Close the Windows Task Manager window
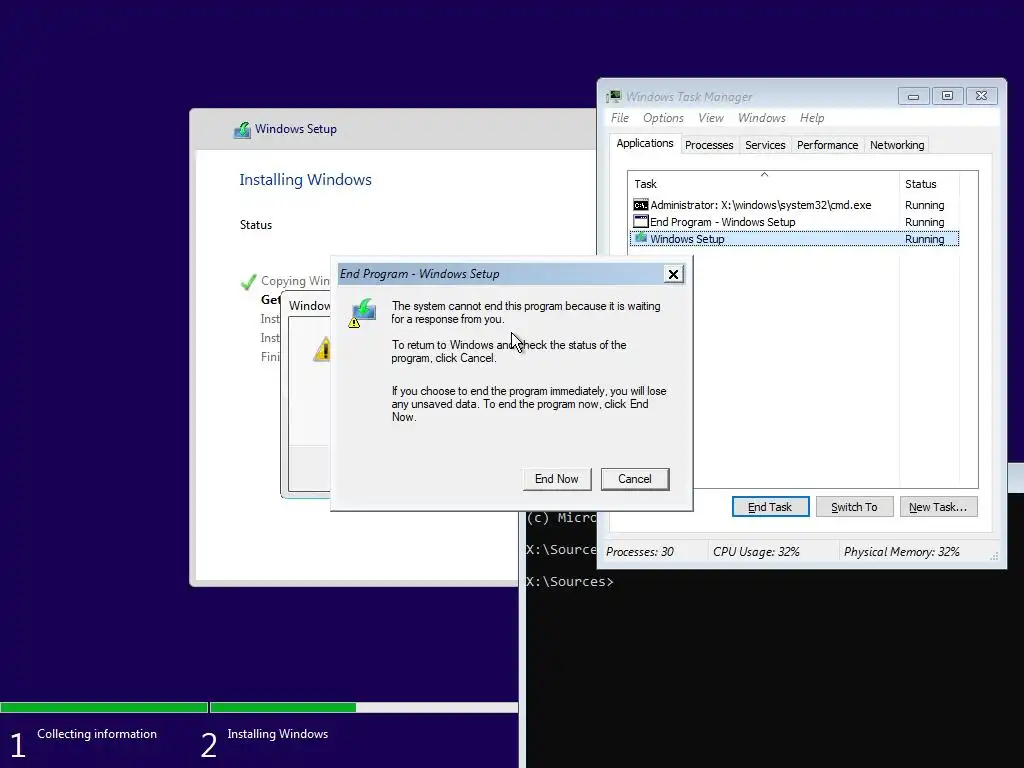 tap(982, 97)
